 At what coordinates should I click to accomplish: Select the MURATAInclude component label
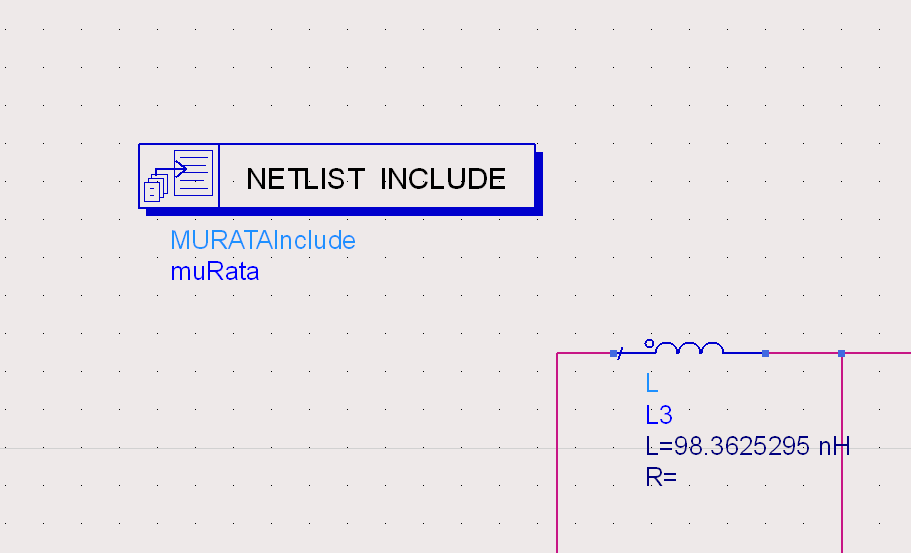point(263,240)
